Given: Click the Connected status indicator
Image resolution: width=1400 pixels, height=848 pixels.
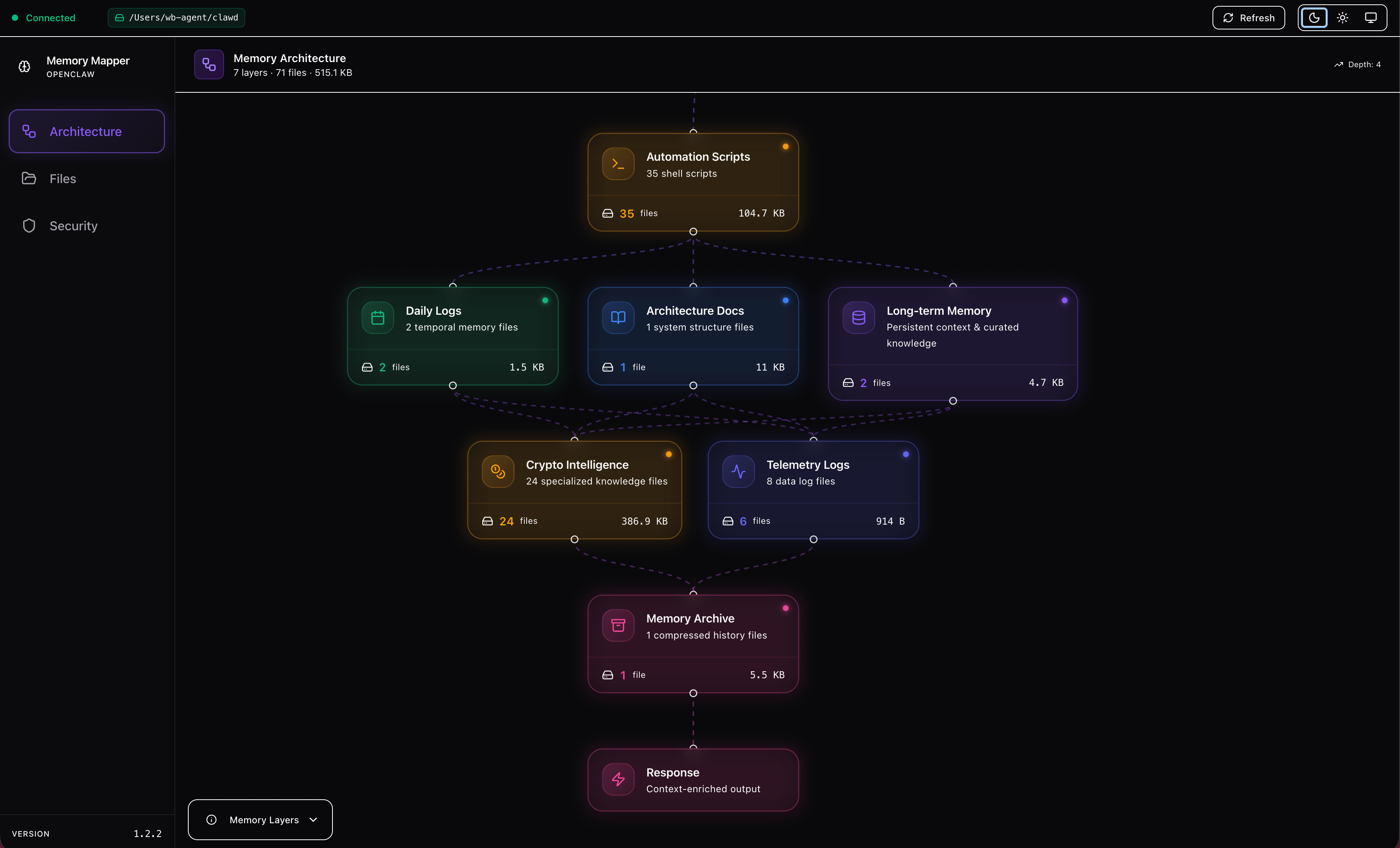Looking at the screenshot, I should 45,18.
